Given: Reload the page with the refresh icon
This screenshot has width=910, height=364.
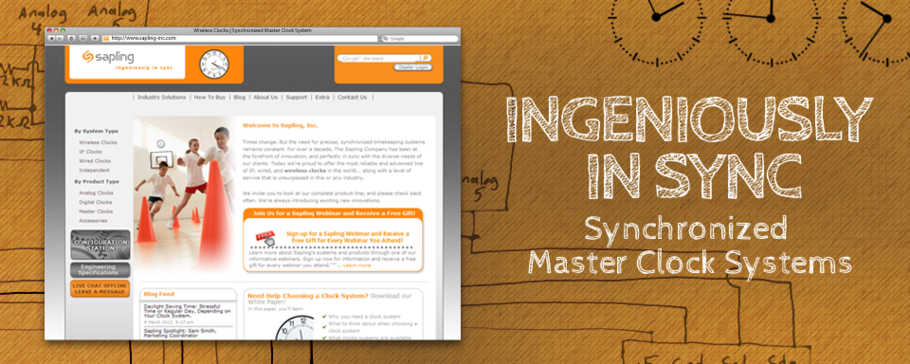Looking at the screenshot, I should (x=71, y=38).
